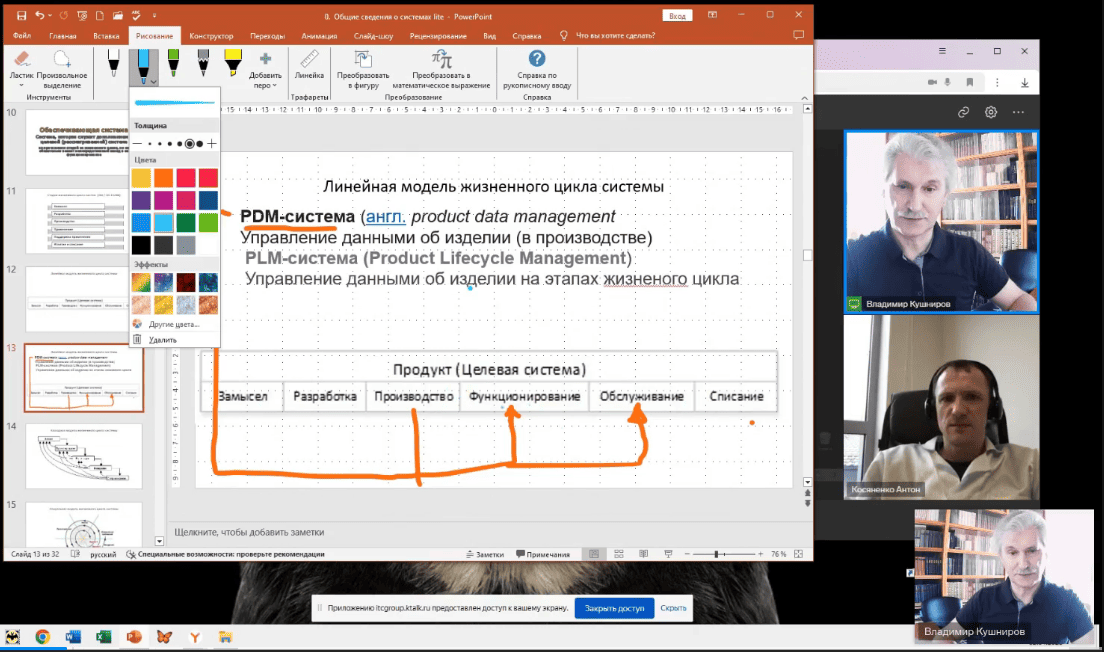This screenshot has height=652, width=1104.
Task: Click the Lasso select (Произвольное выделение) tool
Action: (x=62, y=62)
